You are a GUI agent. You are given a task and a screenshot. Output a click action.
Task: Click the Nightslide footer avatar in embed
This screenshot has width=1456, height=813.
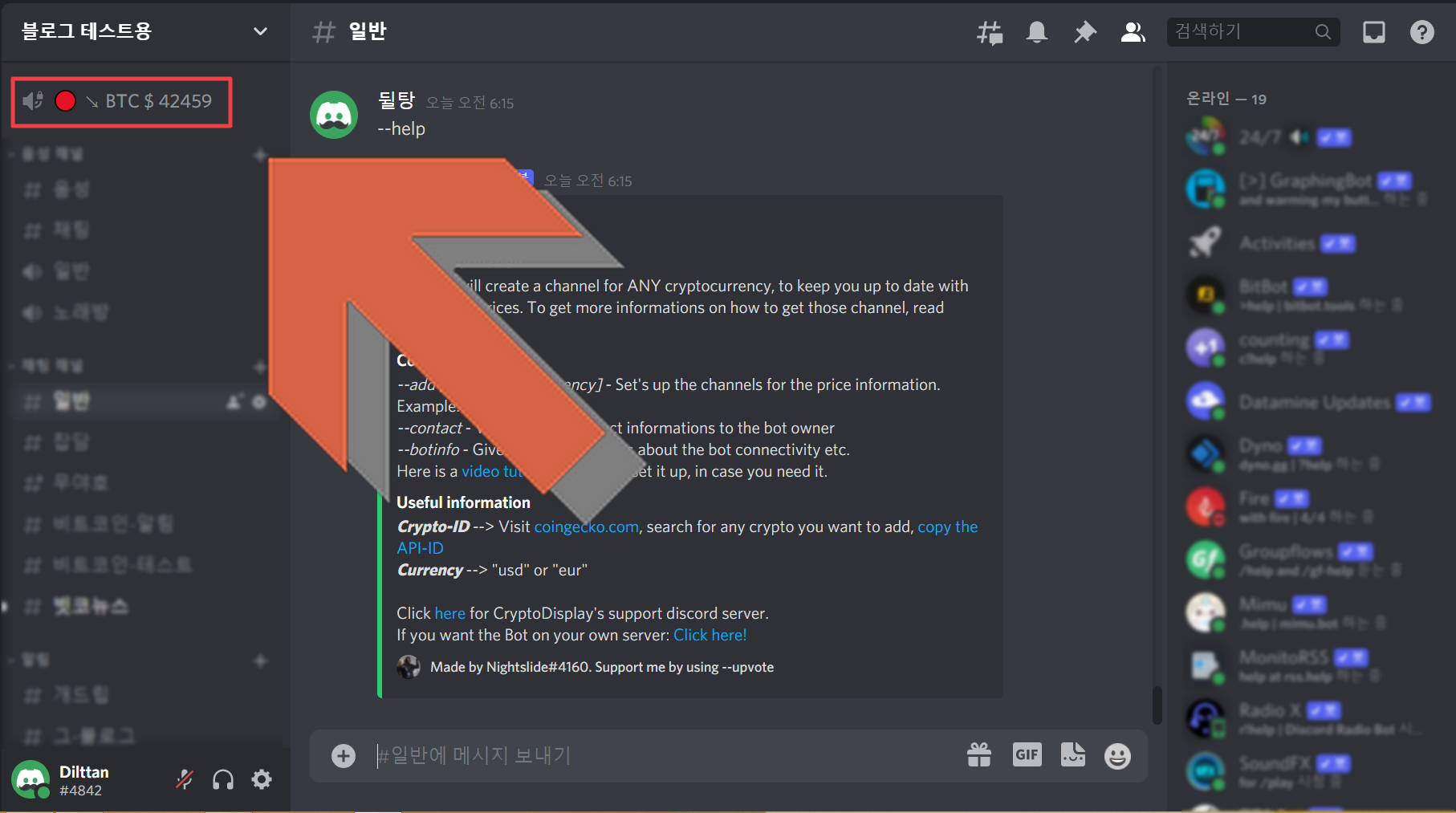[x=409, y=666]
